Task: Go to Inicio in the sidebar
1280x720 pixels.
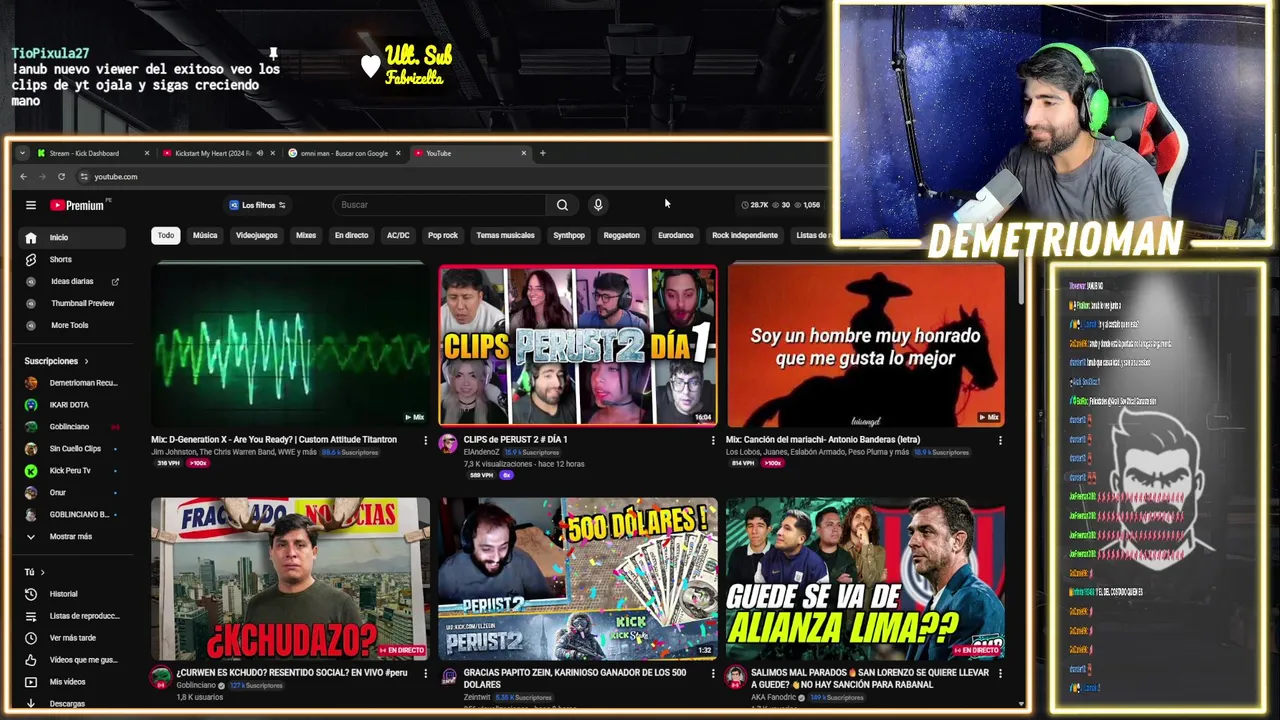Action: pyautogui.click(x=70, y=237)
